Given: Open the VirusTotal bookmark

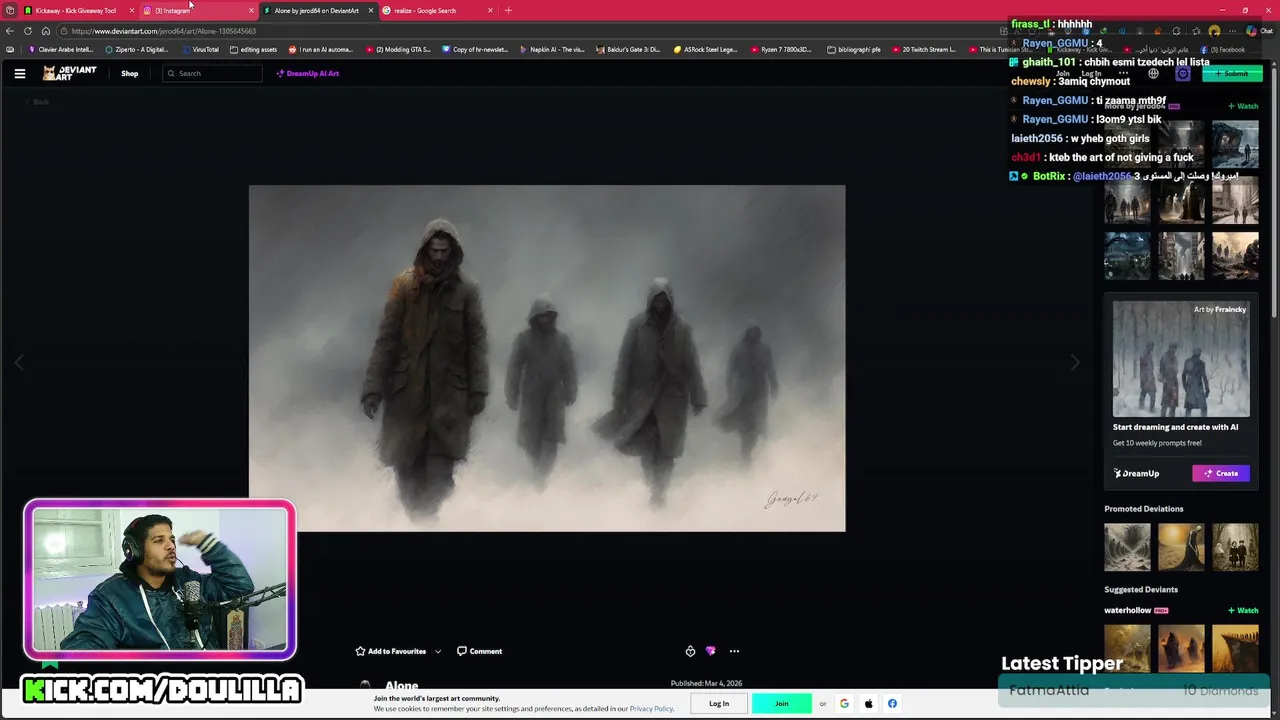Looking at the screenshot, I should pos(200,49).
